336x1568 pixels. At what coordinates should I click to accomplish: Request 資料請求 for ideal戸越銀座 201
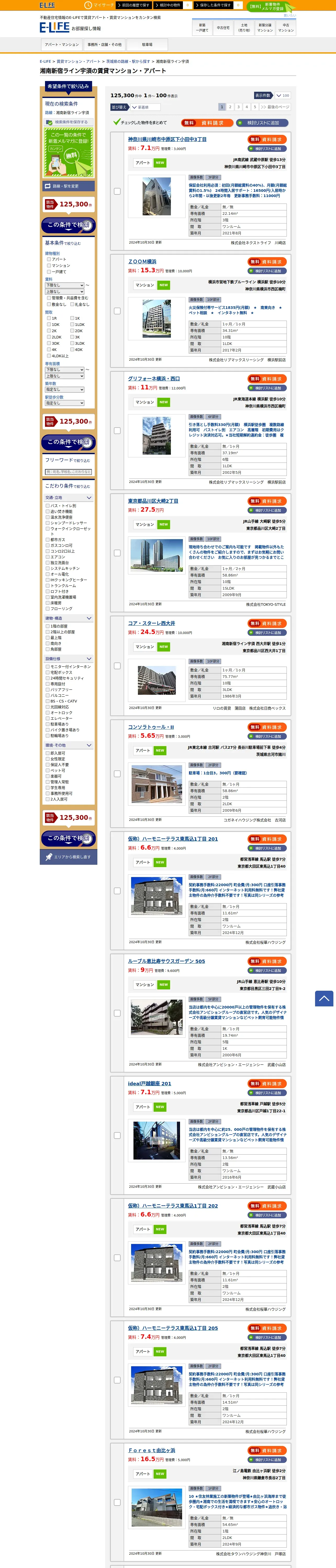click(267, 1083)
